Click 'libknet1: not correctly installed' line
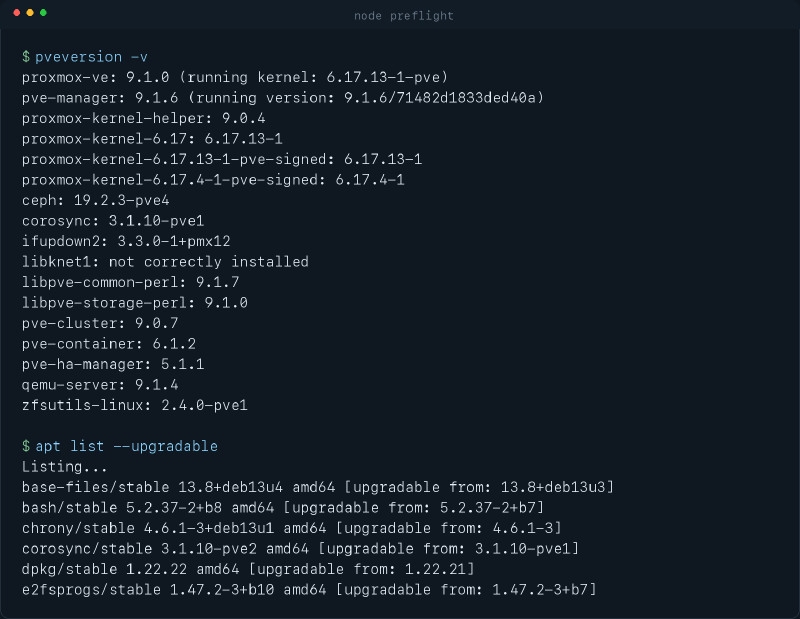Screen dimensions: 800x619 point(165,261)
